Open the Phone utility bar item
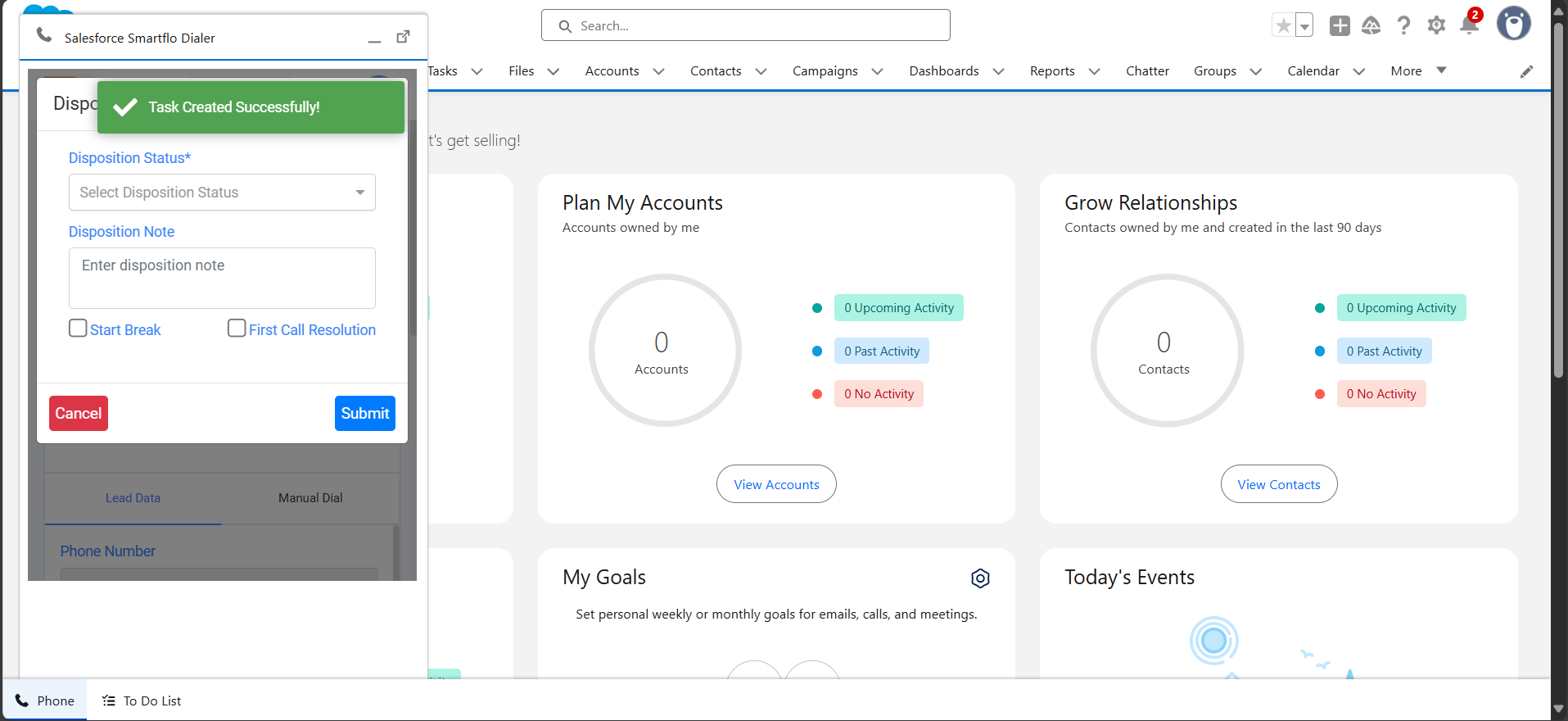This screenshot has width=1568, height=721. [45, 701]
